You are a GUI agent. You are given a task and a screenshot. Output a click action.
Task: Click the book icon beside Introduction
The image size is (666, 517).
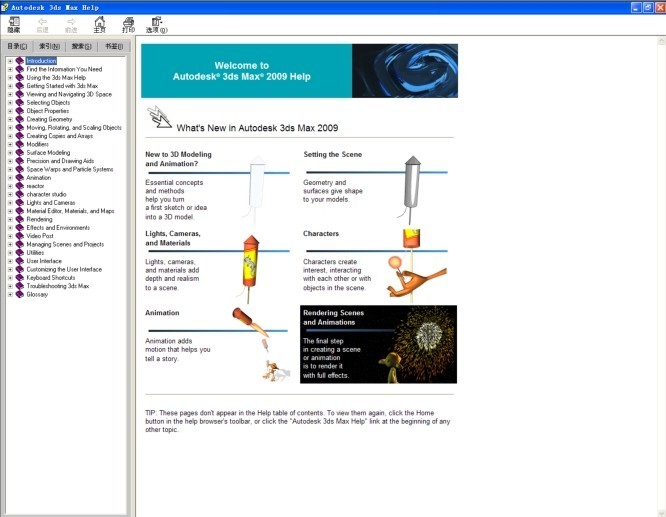point(20,61)
